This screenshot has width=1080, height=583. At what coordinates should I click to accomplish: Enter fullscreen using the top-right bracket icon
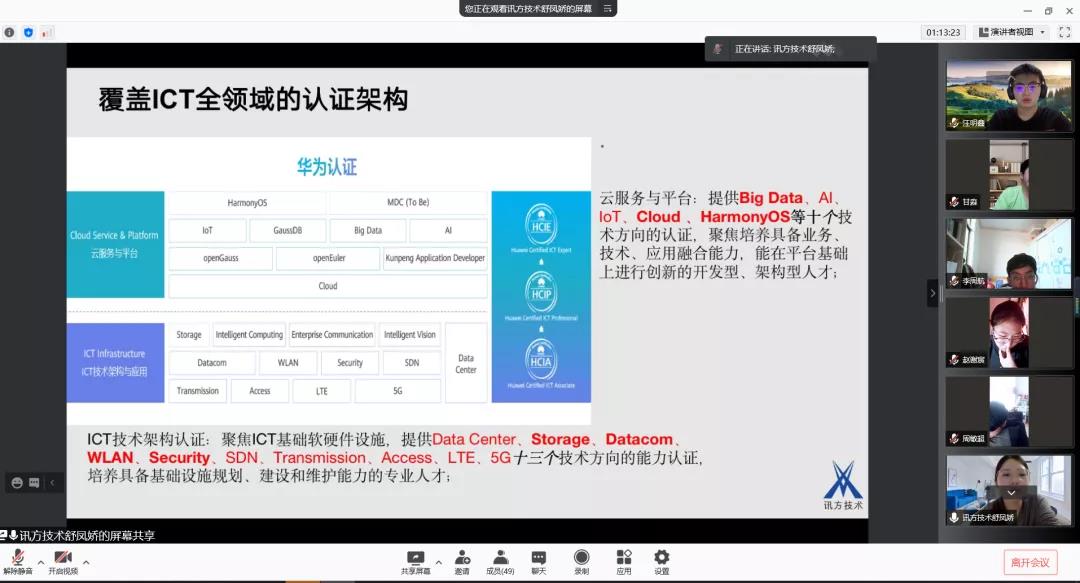tap(1063, 31)
